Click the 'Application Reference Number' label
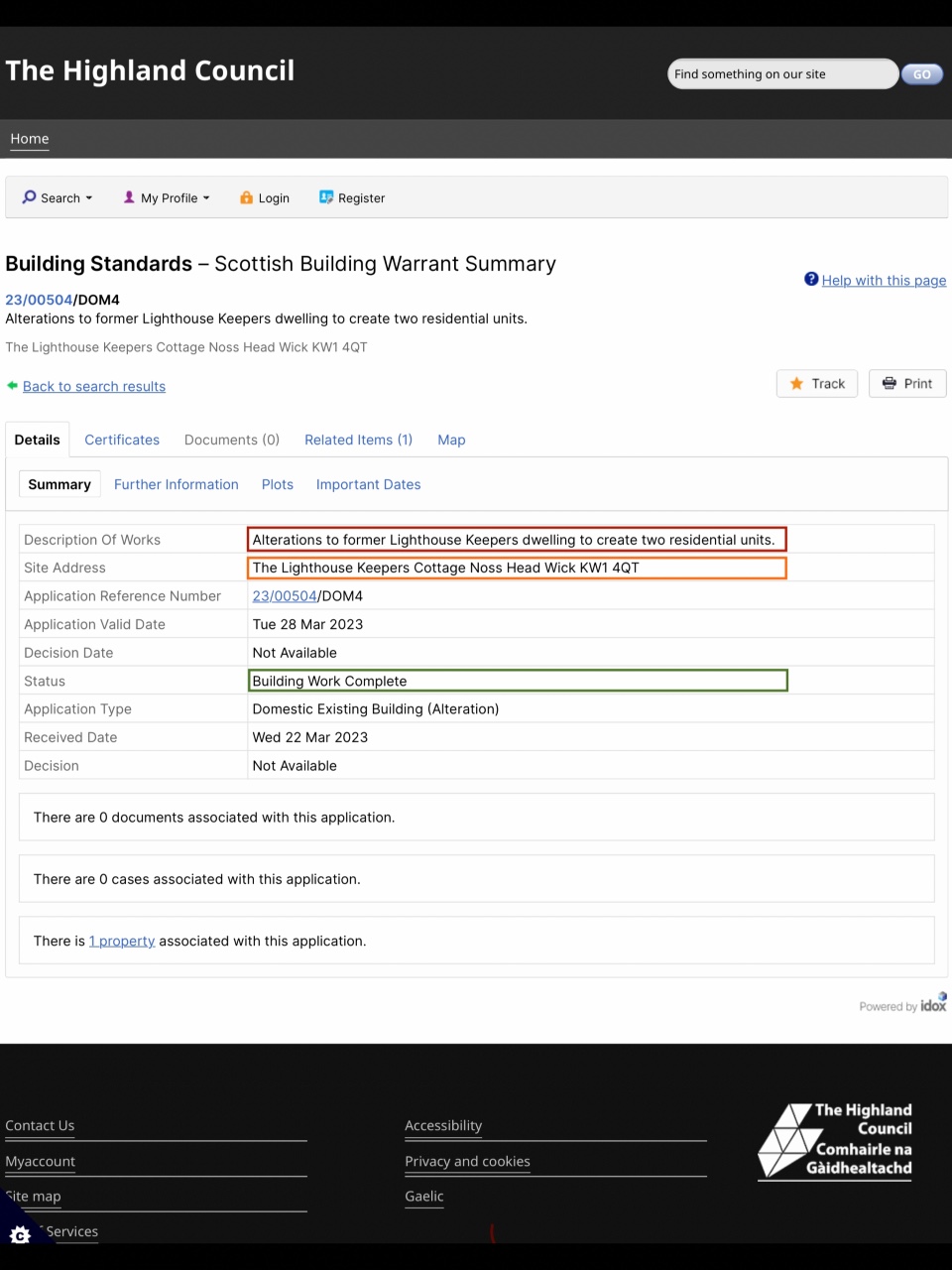This screenshot has width=952, height=1270. click(x=122, y=596)
